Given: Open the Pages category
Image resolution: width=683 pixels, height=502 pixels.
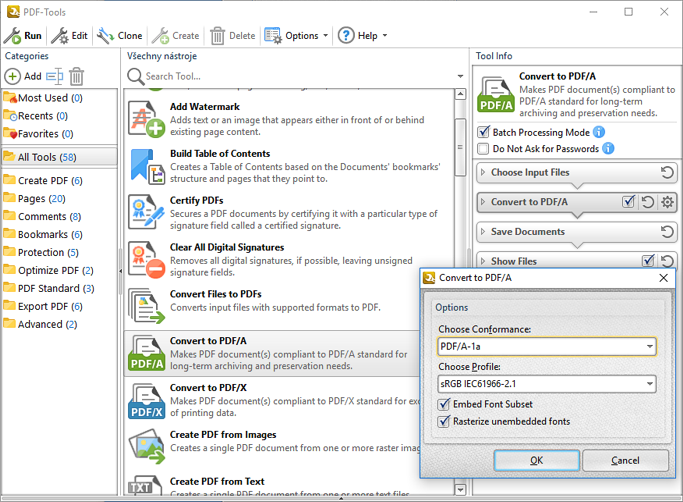Looking at the screenshot, I should 59,199.
